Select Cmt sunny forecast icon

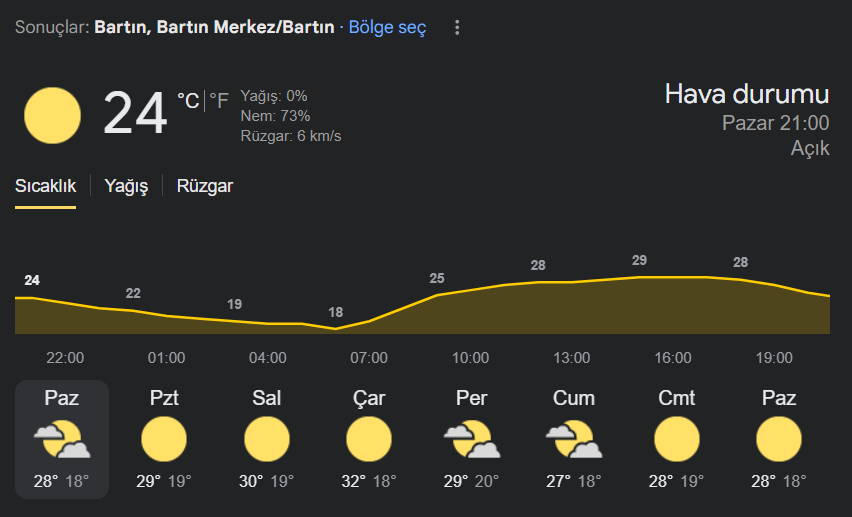pos(676,439)
